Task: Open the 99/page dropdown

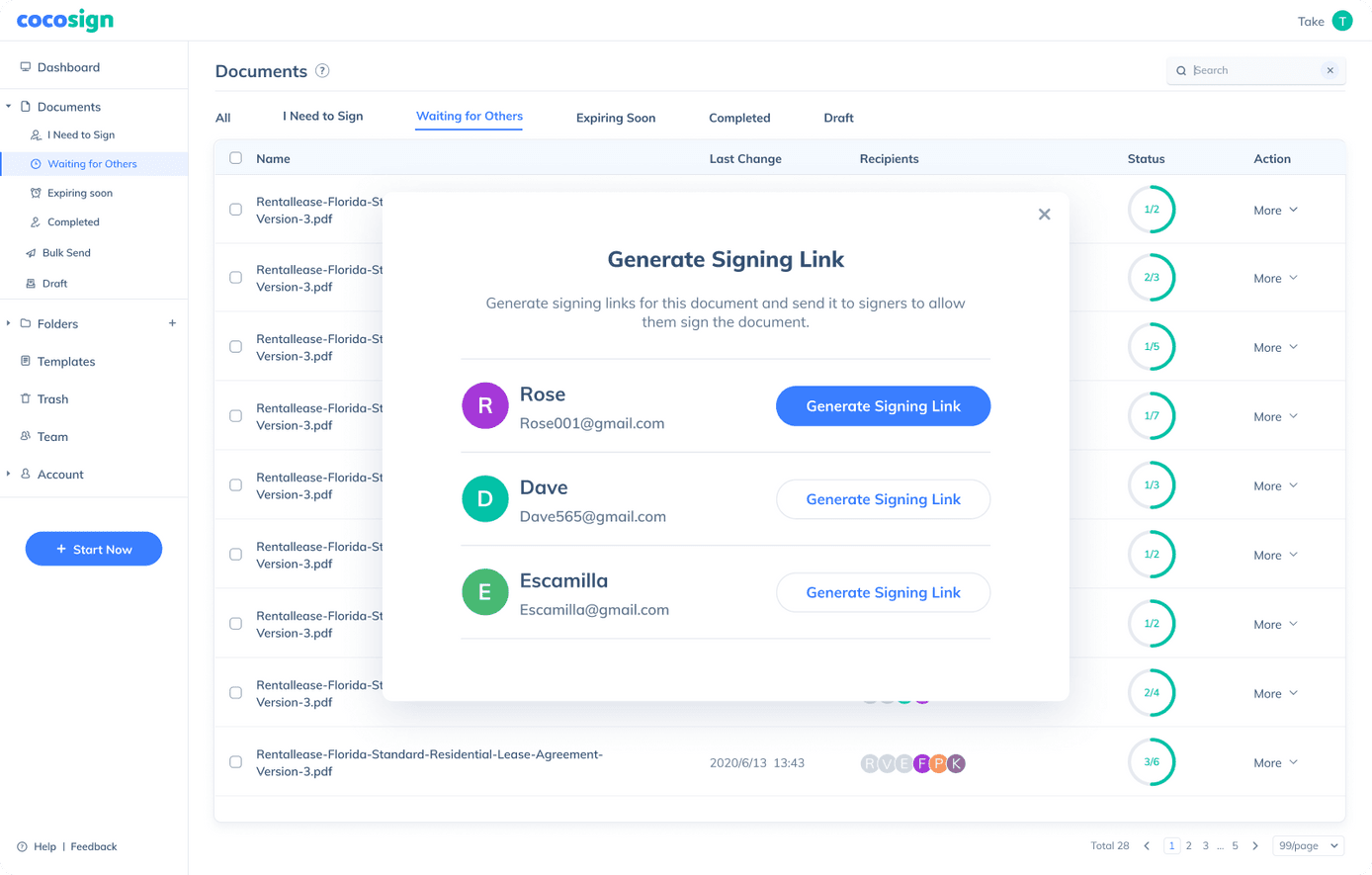Action: 1308,846
